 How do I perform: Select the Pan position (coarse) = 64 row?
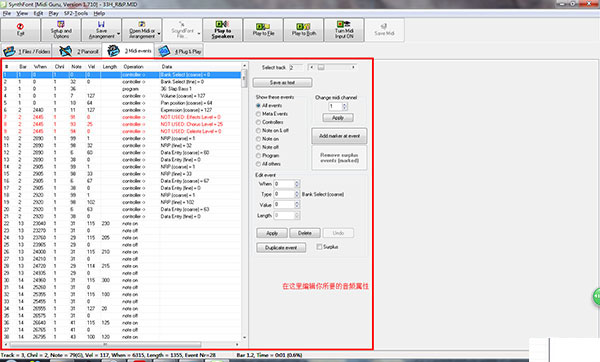point(122,103)
